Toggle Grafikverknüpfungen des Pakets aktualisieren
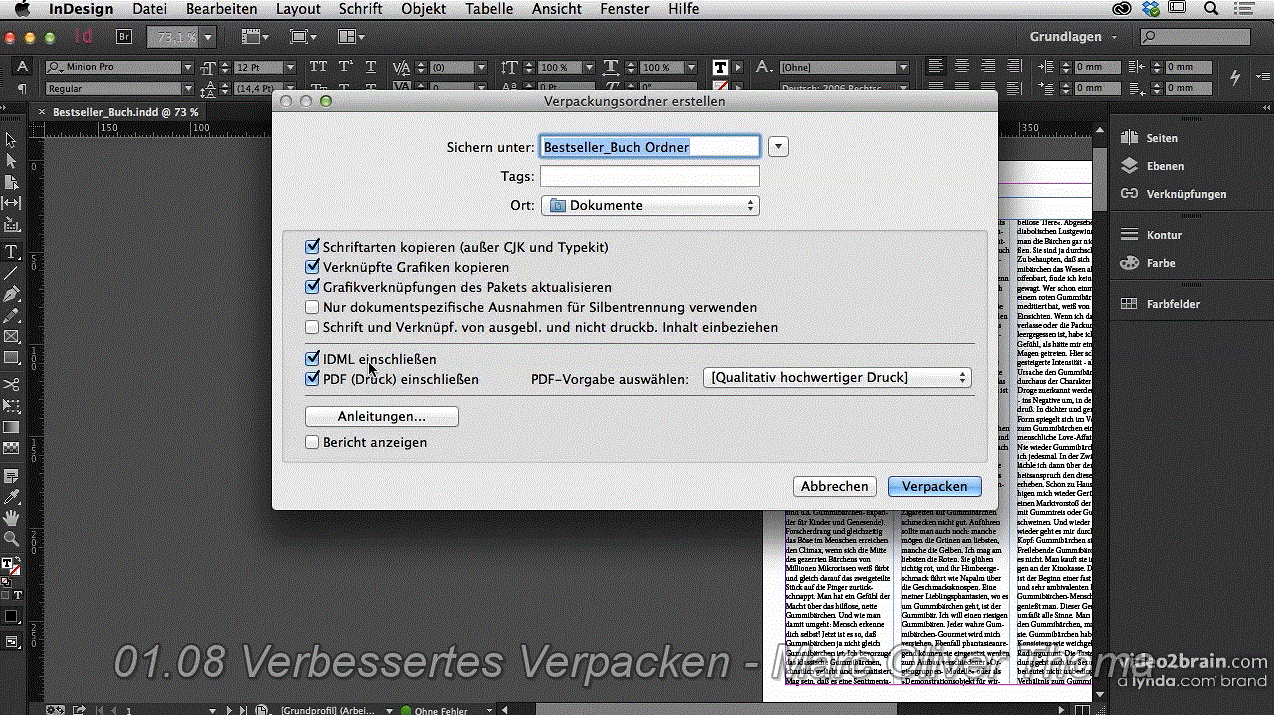 313,287
